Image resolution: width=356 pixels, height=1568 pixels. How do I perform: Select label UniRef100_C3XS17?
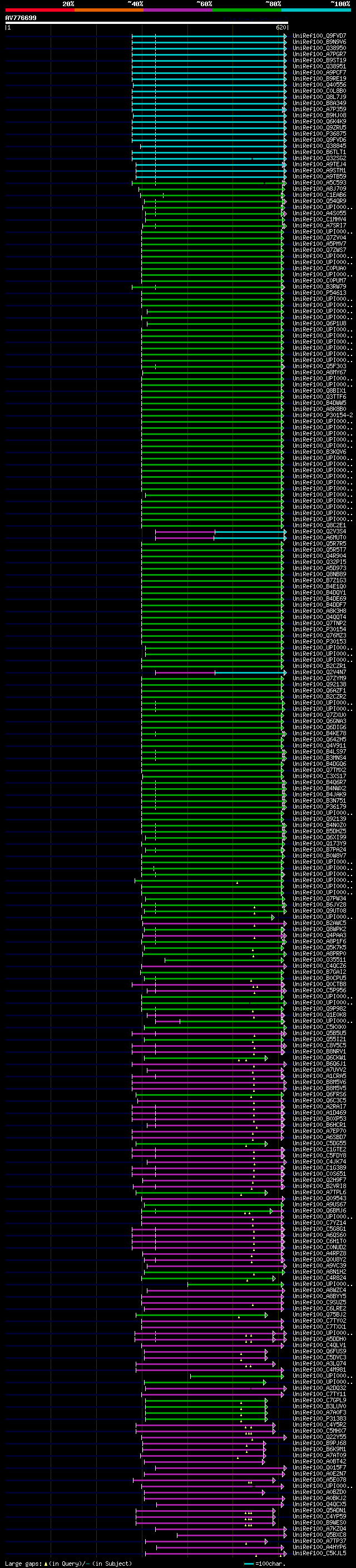319,776
